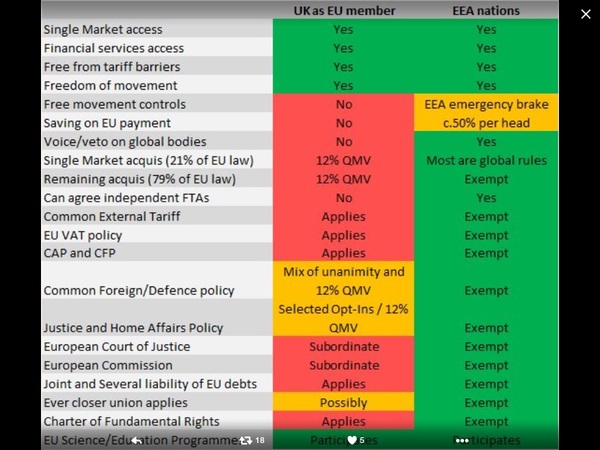
Task: Click the 'European Court of Justice' row label
Action: click(117, 346)
